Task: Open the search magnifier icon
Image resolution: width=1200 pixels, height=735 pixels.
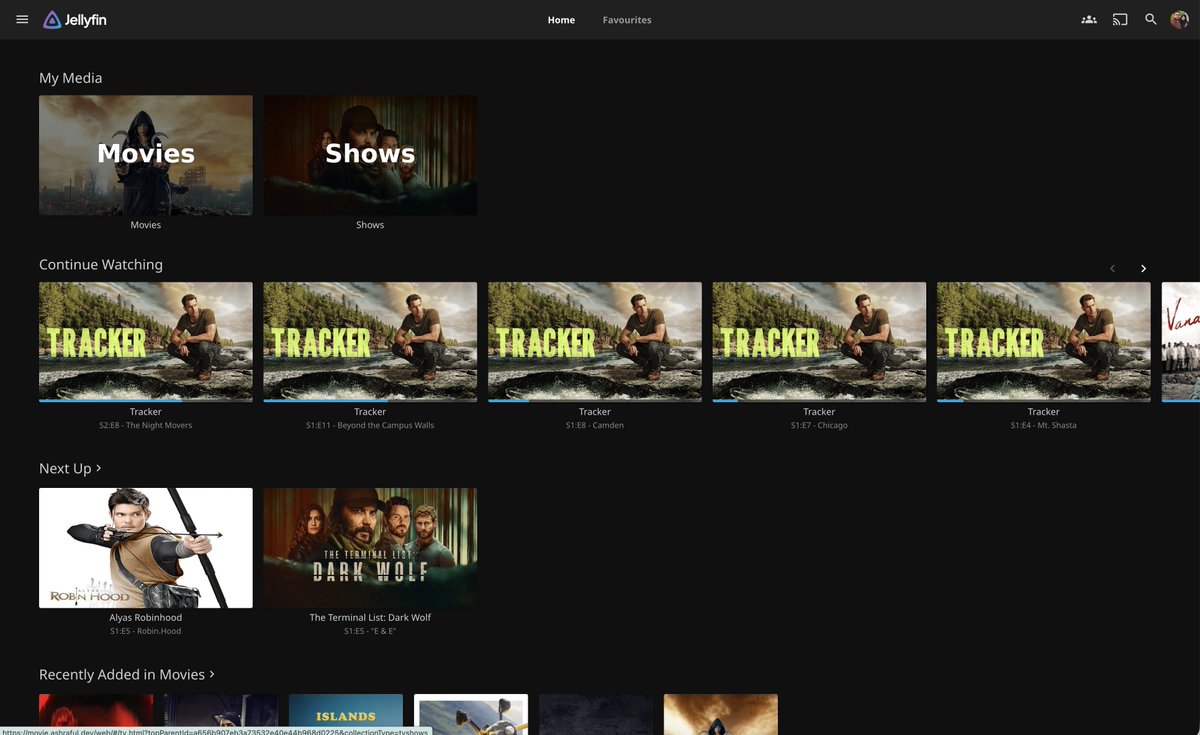Action: [1151, 19]
